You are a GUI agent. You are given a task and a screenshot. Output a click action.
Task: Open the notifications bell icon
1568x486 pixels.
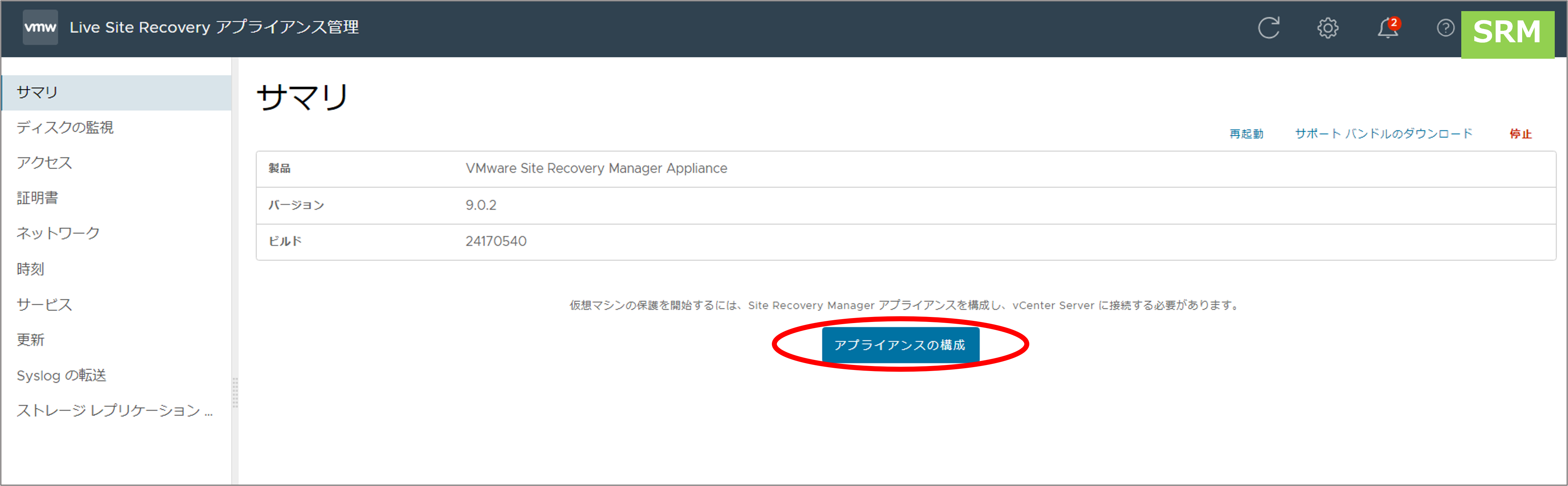pos(1389,28)
